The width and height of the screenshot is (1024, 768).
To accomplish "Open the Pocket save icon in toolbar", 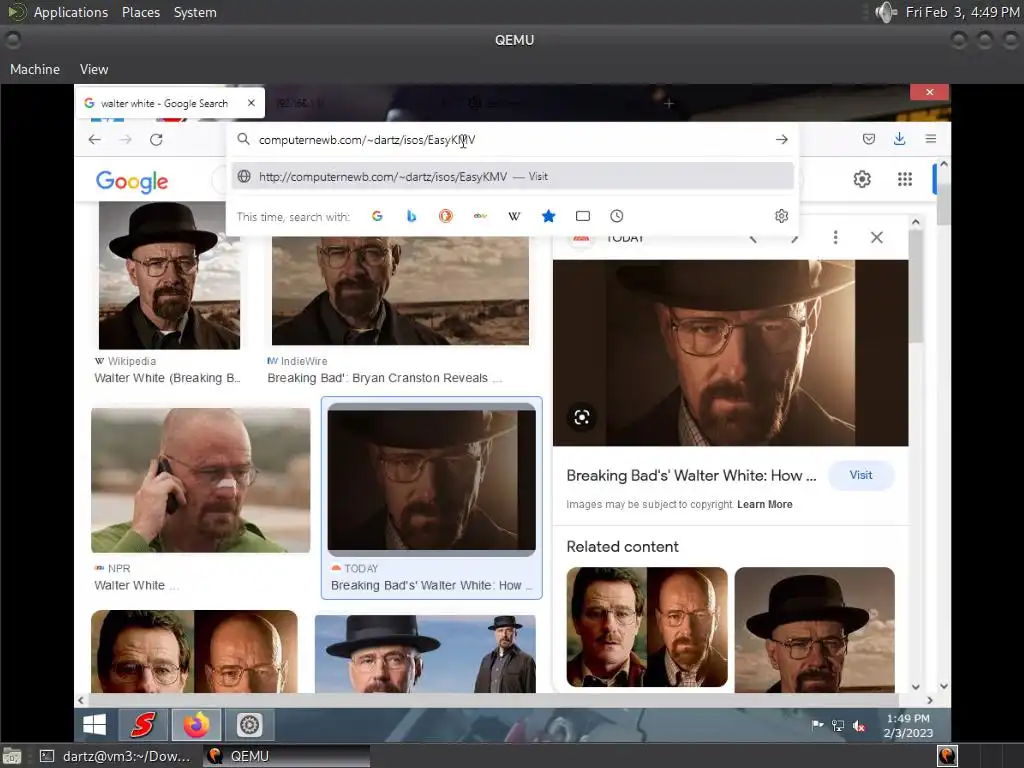I will 869,138.
